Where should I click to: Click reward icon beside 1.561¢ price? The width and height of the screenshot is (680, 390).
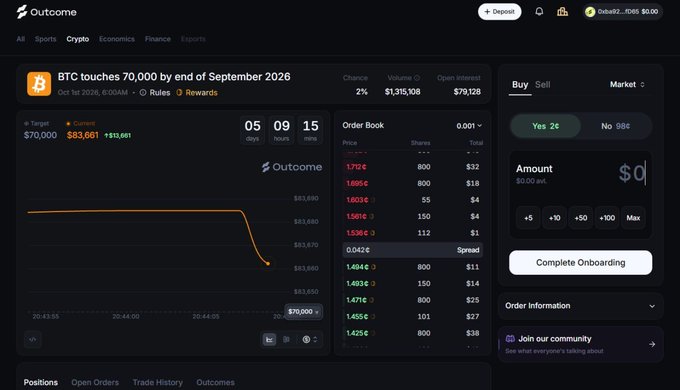[371, 216]
